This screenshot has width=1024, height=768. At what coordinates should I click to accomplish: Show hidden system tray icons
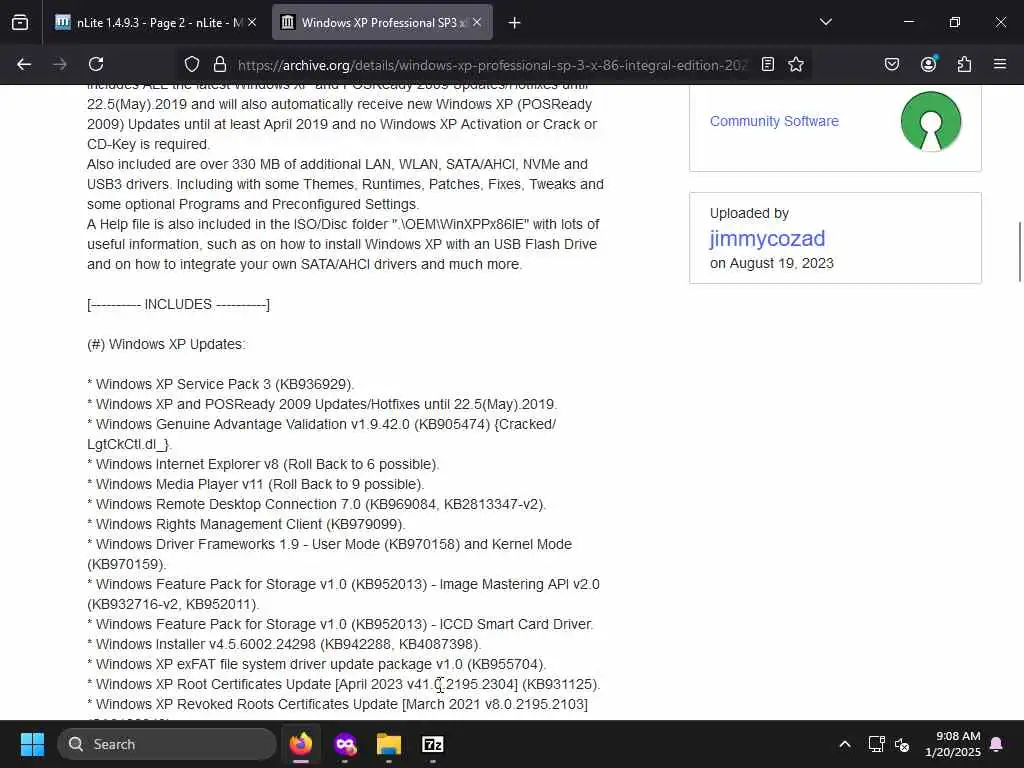pos(844,744)
